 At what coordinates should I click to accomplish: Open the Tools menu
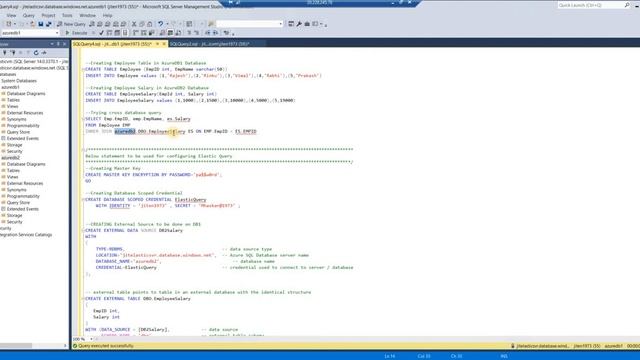pyautogui.click(x=67, y=15)
